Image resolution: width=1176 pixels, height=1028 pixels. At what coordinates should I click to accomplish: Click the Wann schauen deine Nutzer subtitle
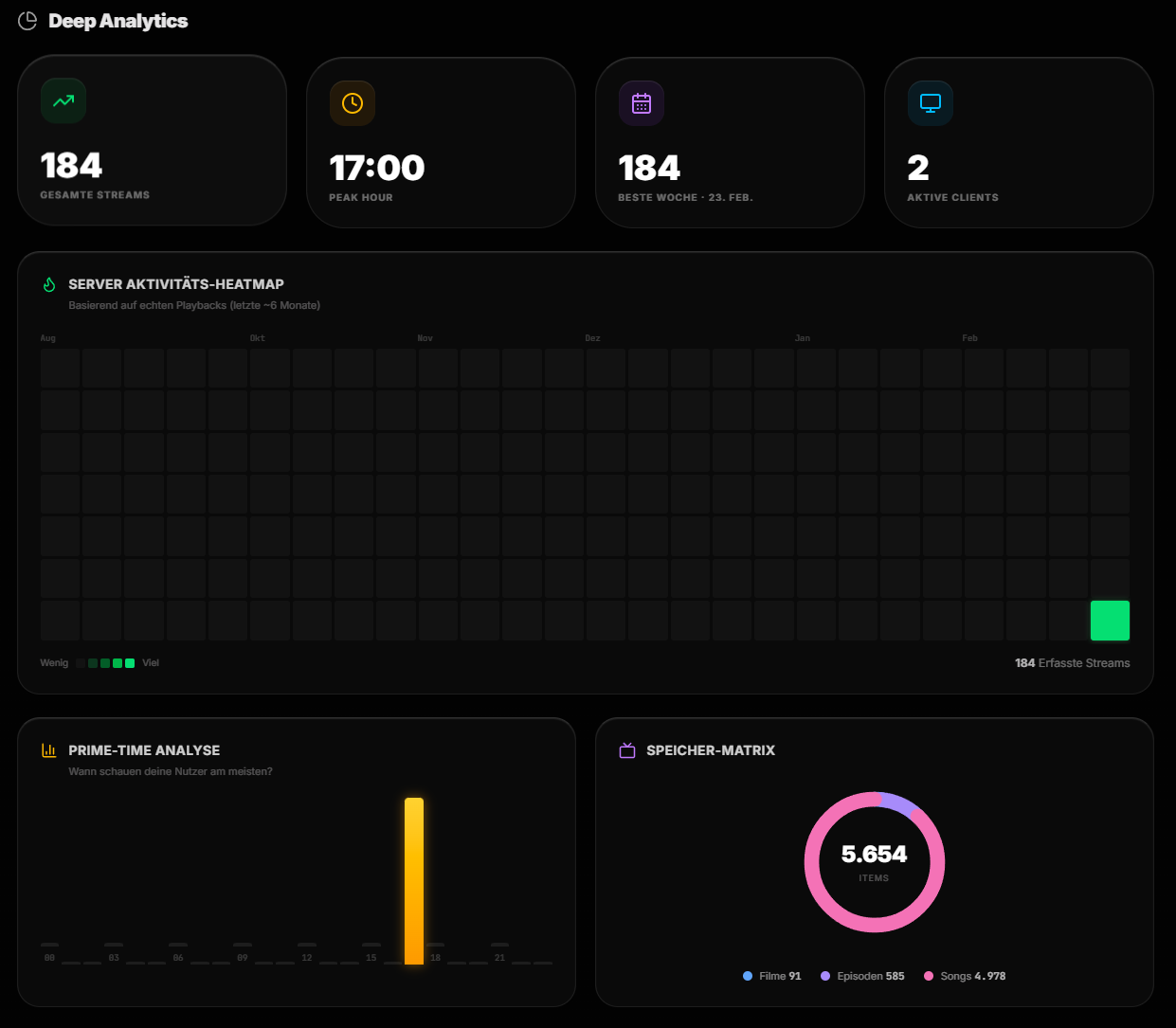(x=171, y=772)
